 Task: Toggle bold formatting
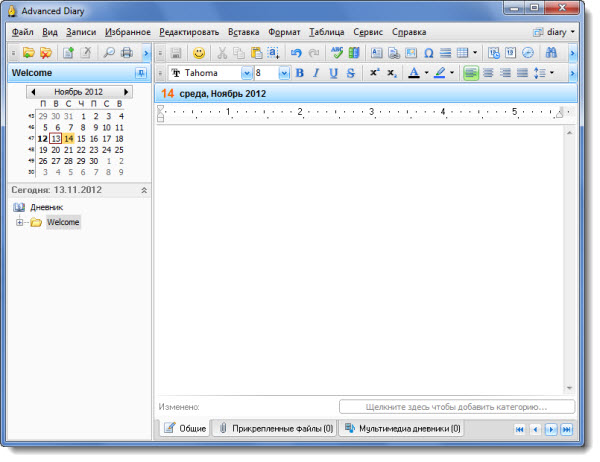click(299, 73)
